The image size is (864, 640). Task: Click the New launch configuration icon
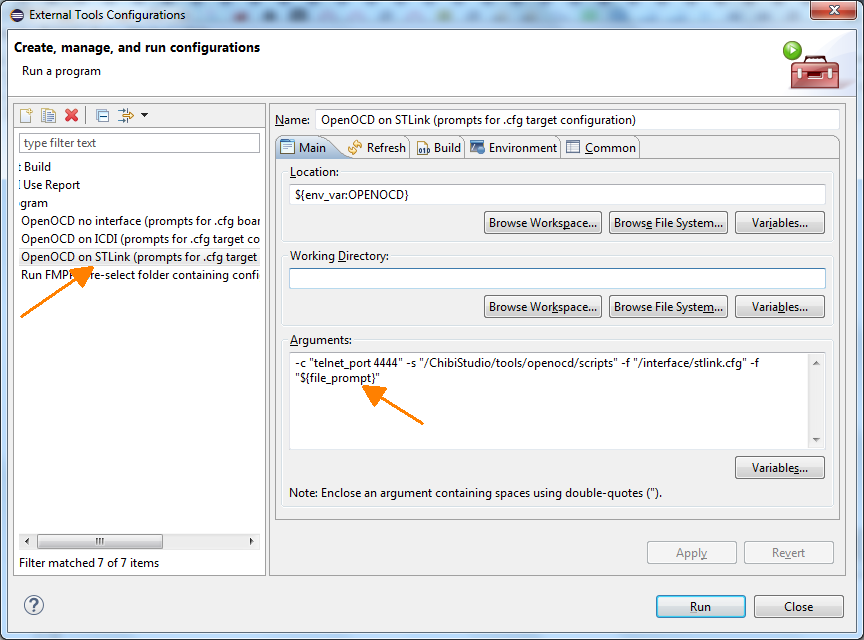point(27,116)
